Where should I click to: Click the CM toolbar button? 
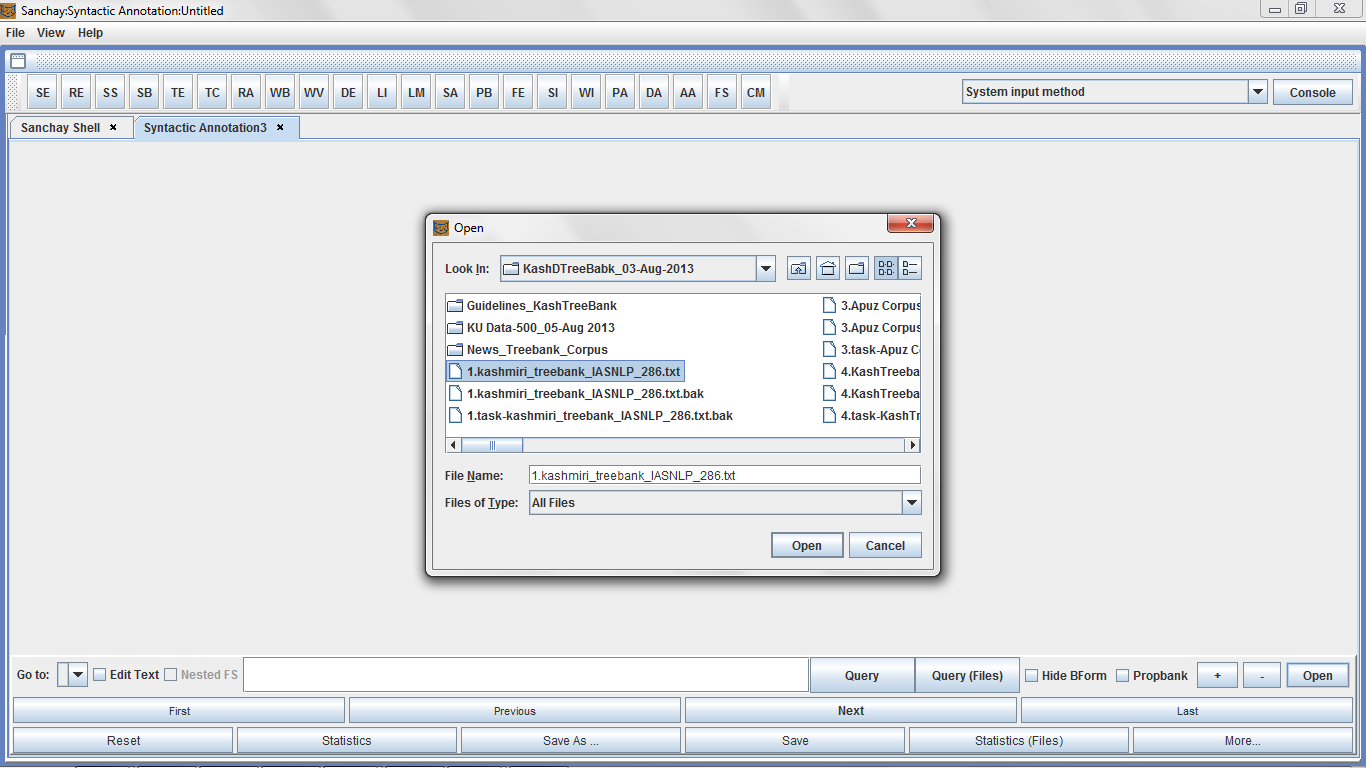(756, 93)
